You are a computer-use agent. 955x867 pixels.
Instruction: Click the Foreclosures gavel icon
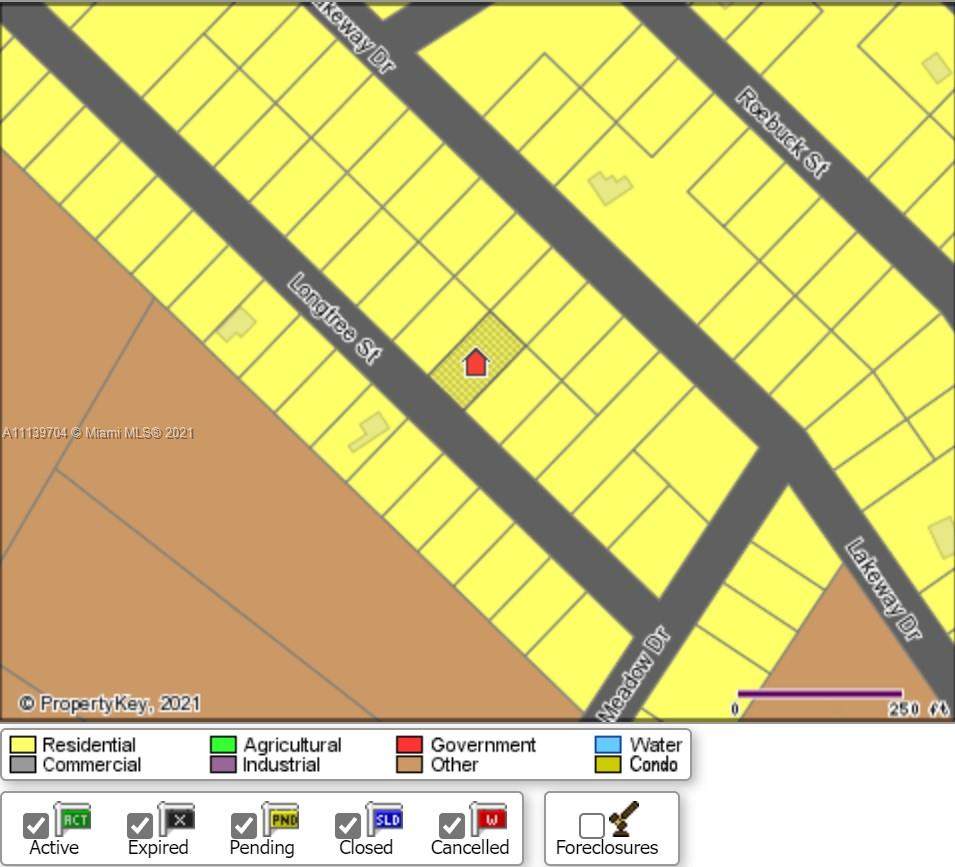tap(624, 819)
